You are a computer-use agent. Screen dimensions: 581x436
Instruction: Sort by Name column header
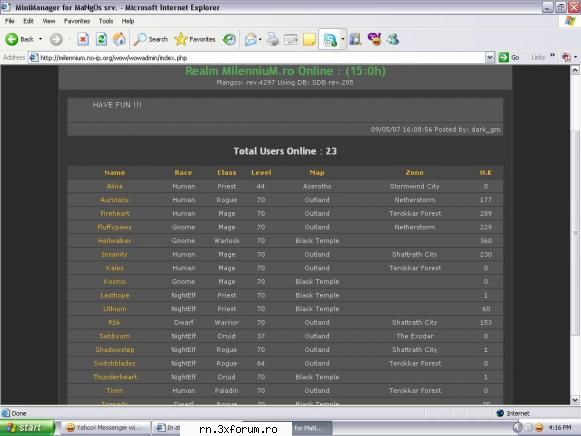pos(114,173)
